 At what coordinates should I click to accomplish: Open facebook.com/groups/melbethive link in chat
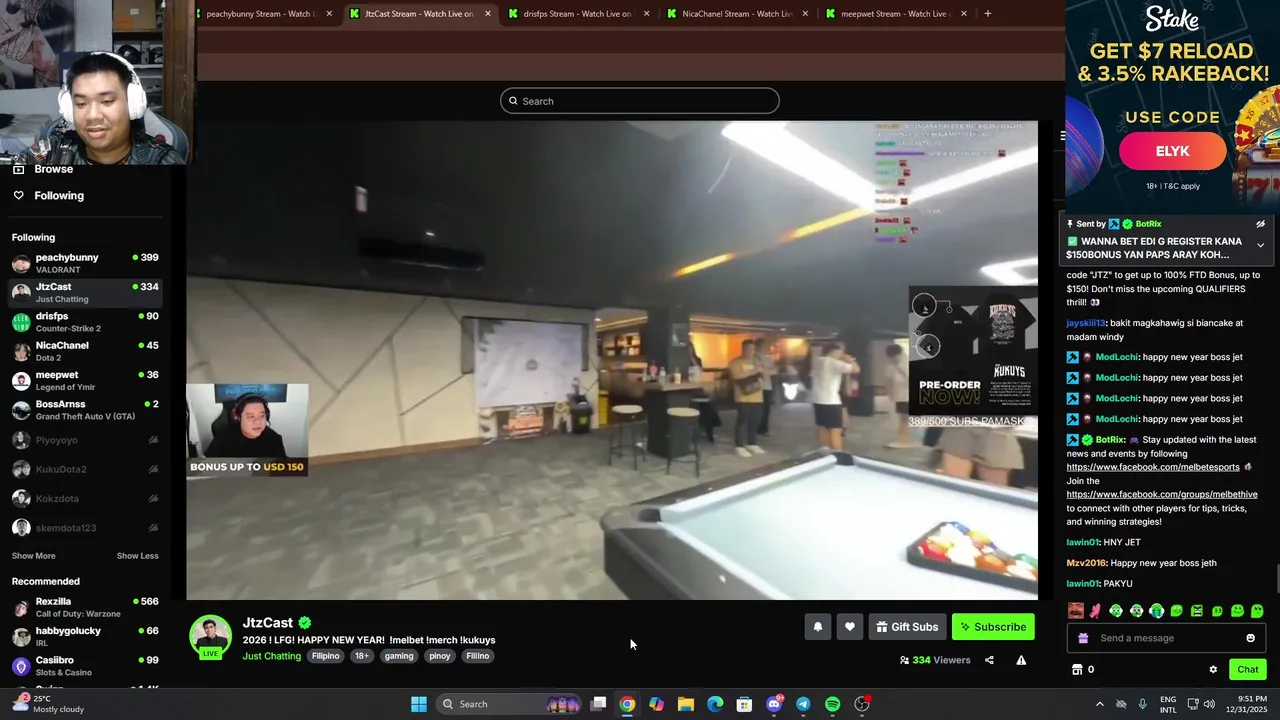[1162, 494]
